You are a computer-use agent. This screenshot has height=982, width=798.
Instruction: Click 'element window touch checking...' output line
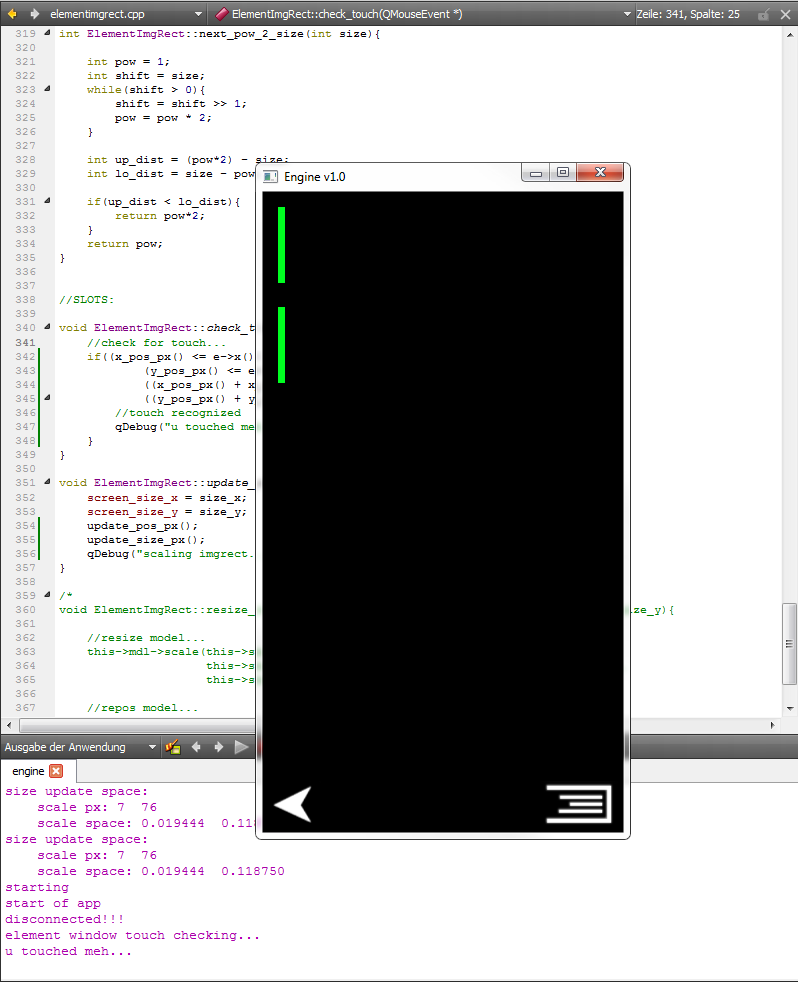tap(132, 935)
